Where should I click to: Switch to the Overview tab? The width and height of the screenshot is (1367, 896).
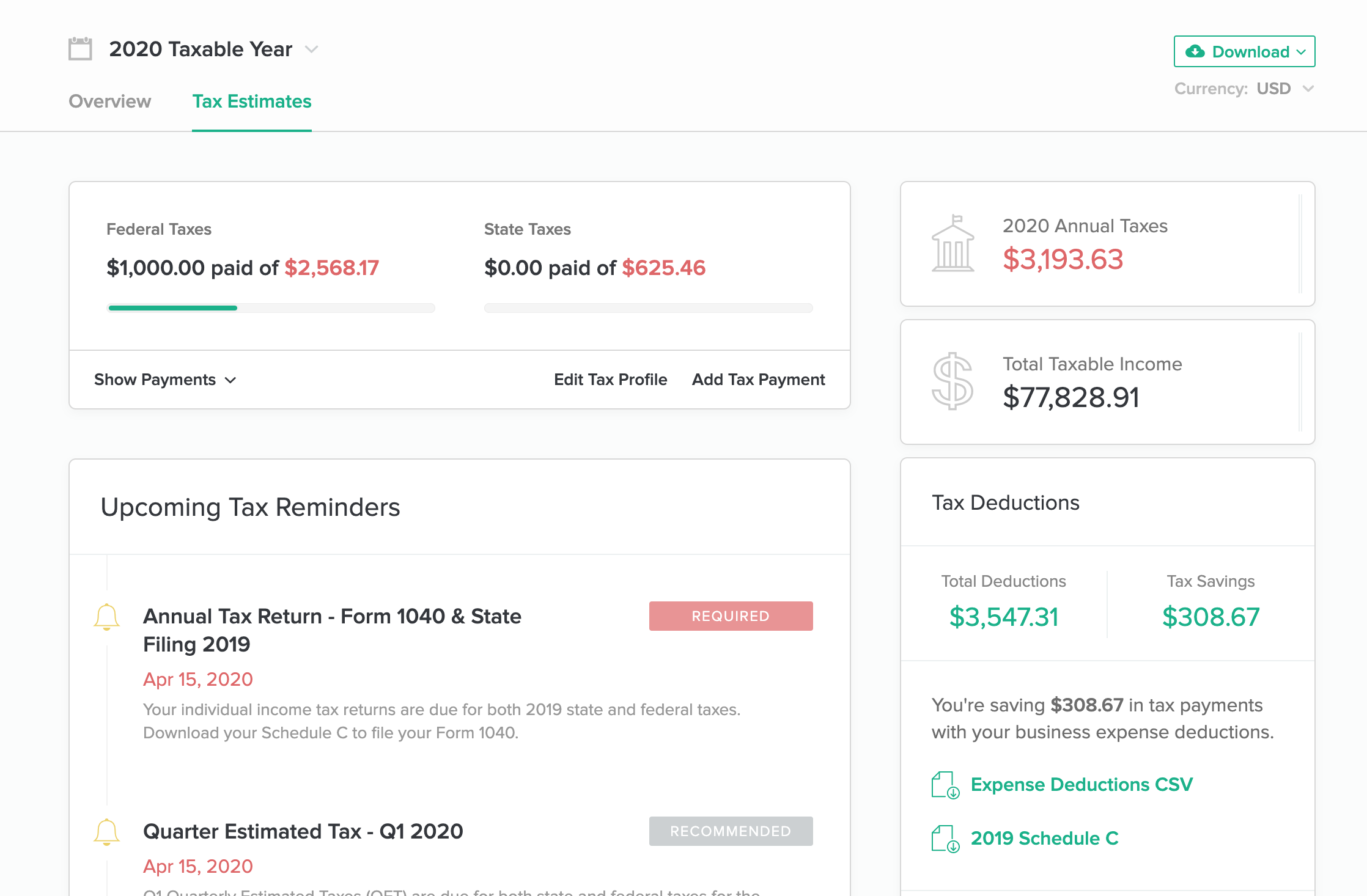coord(110,101)
